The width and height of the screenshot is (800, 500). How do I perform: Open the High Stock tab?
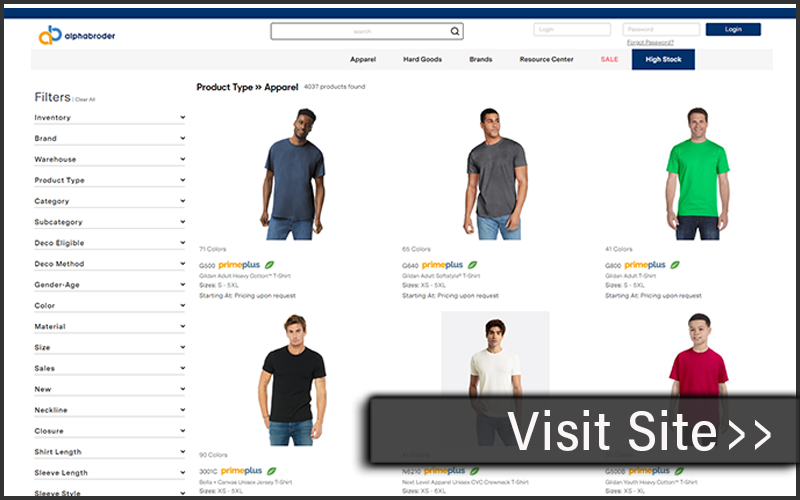click(663, 60)
